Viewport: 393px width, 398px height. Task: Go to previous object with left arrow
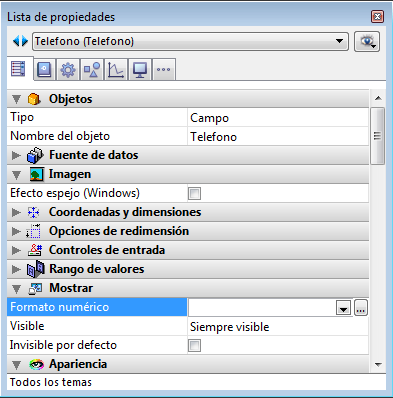tap(16, 41)
